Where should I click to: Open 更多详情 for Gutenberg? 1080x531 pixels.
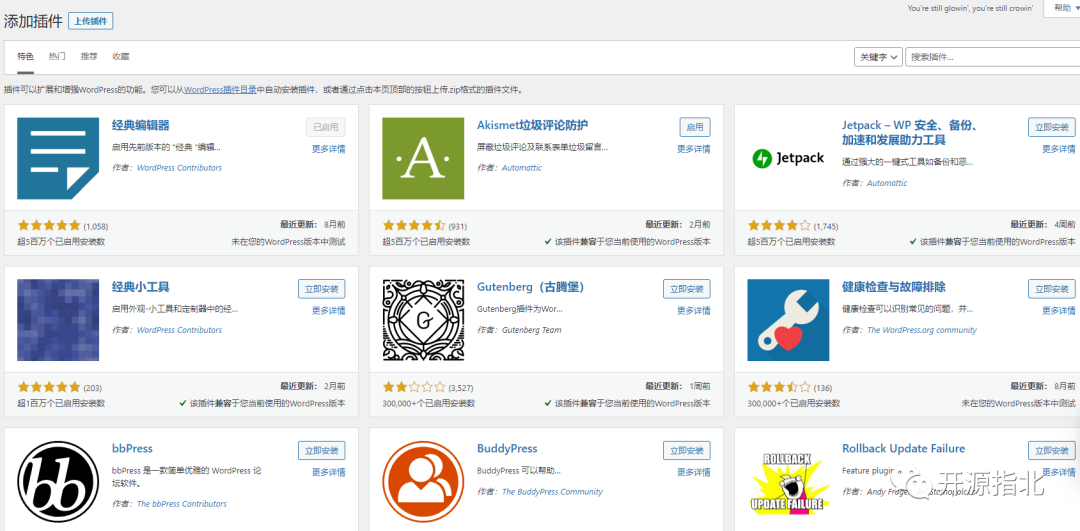(x=694, y=311)
